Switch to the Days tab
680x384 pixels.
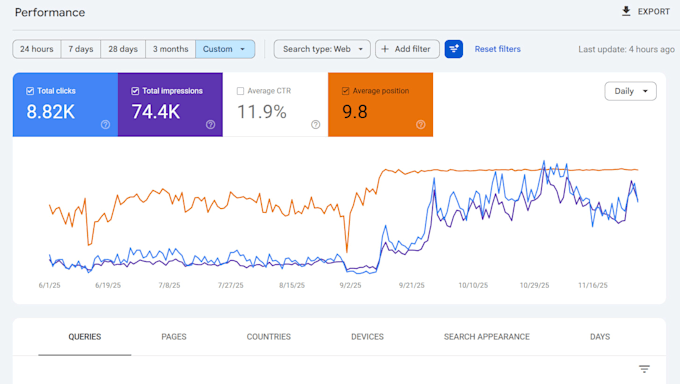pyautogui.click(x=600, y=337)
